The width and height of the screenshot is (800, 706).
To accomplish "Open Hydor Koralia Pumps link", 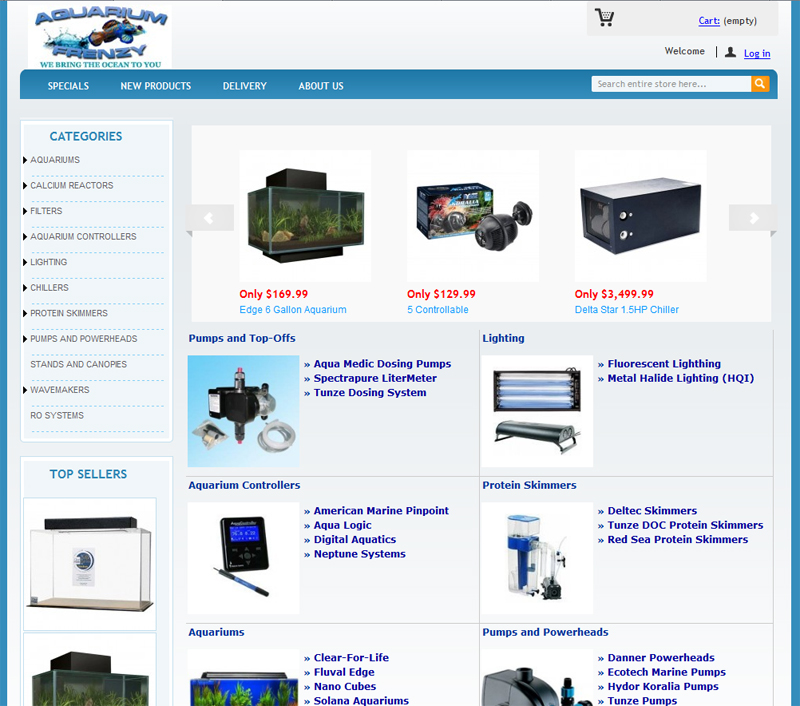I will click(x=663, y=686).
